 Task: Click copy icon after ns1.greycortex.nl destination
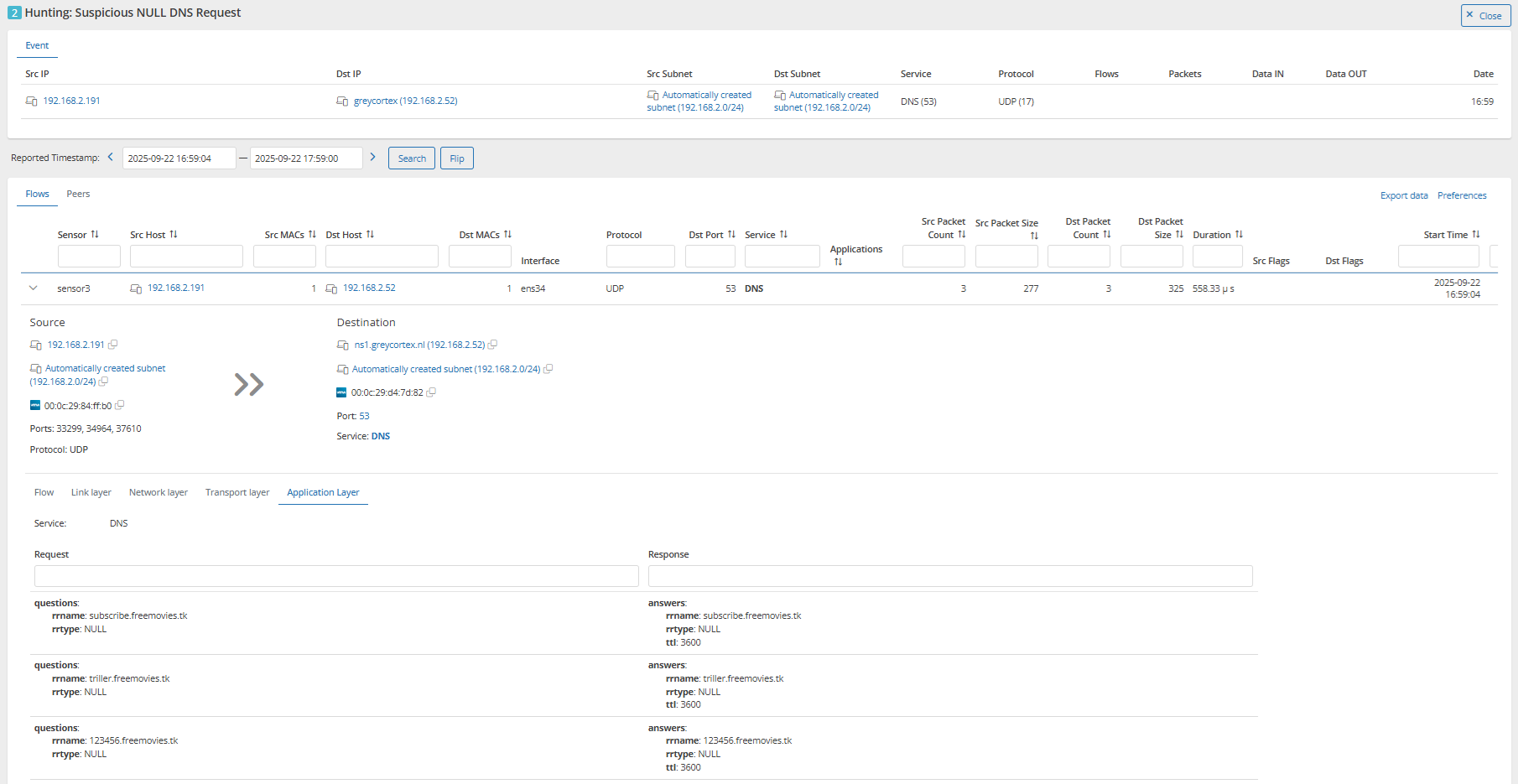(x=493, y=345)
